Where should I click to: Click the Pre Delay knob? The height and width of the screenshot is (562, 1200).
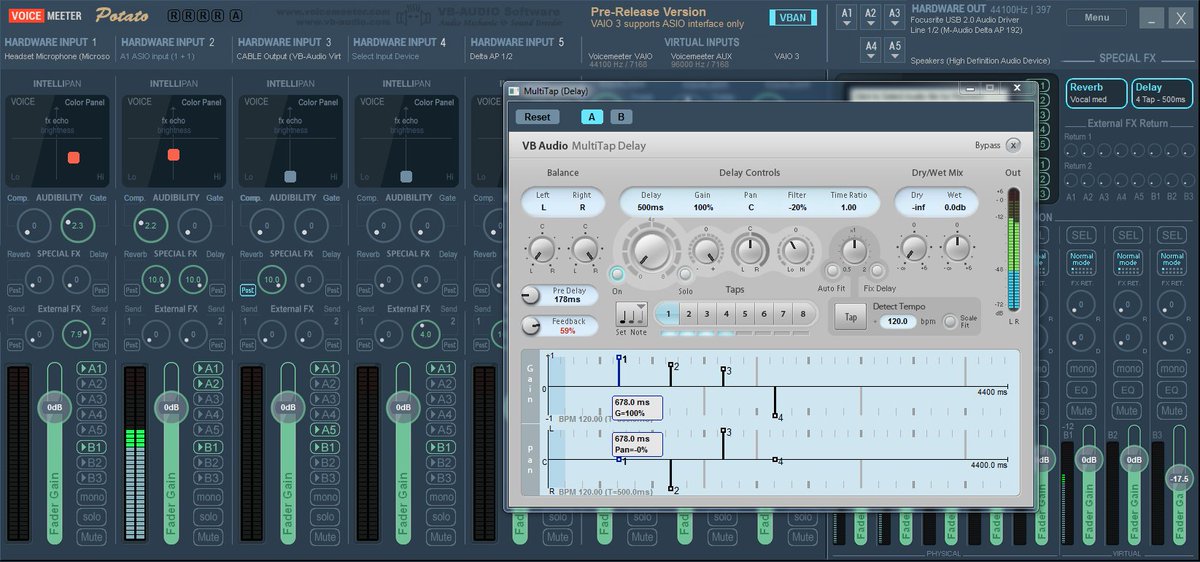click(x=530, y=295)
